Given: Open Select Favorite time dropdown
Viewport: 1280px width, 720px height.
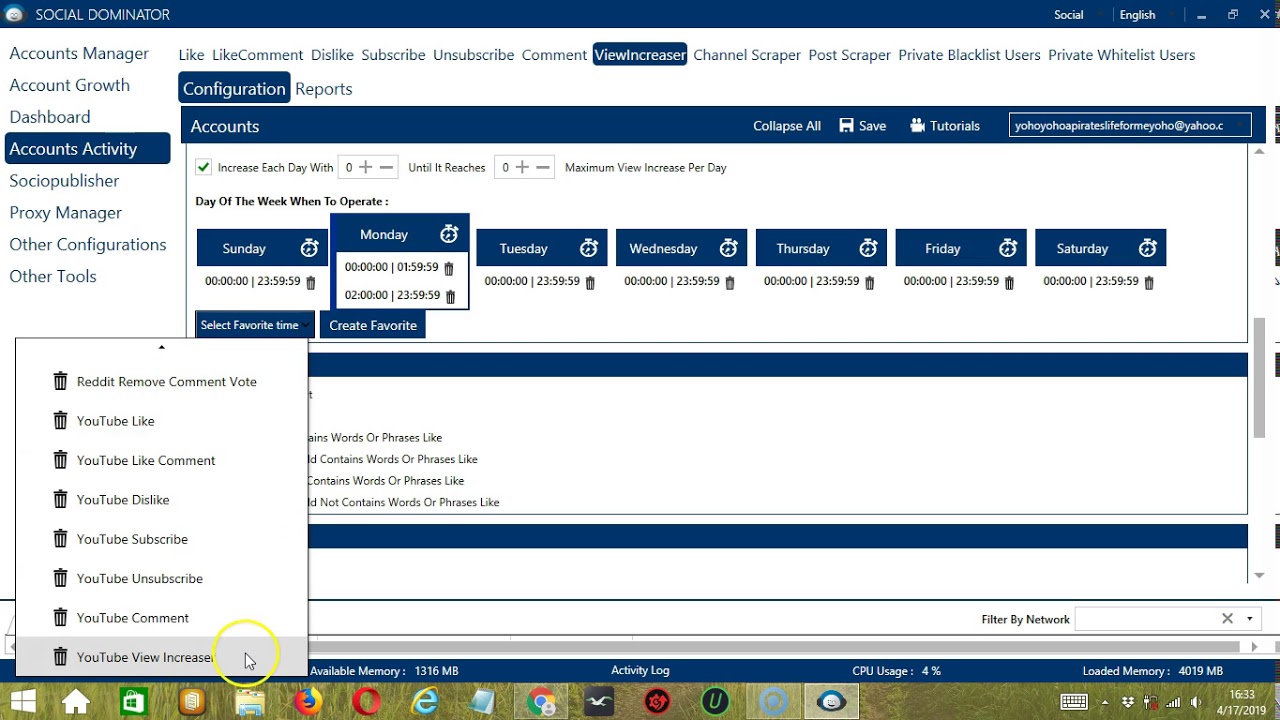Looking at the screenshot, I should pyautogui.click(x=255, y=325).
